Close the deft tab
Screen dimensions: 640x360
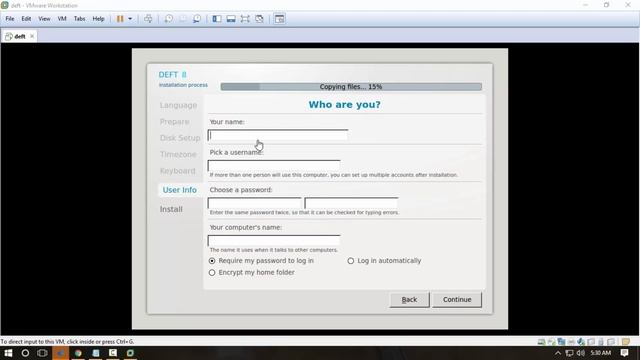32,36
